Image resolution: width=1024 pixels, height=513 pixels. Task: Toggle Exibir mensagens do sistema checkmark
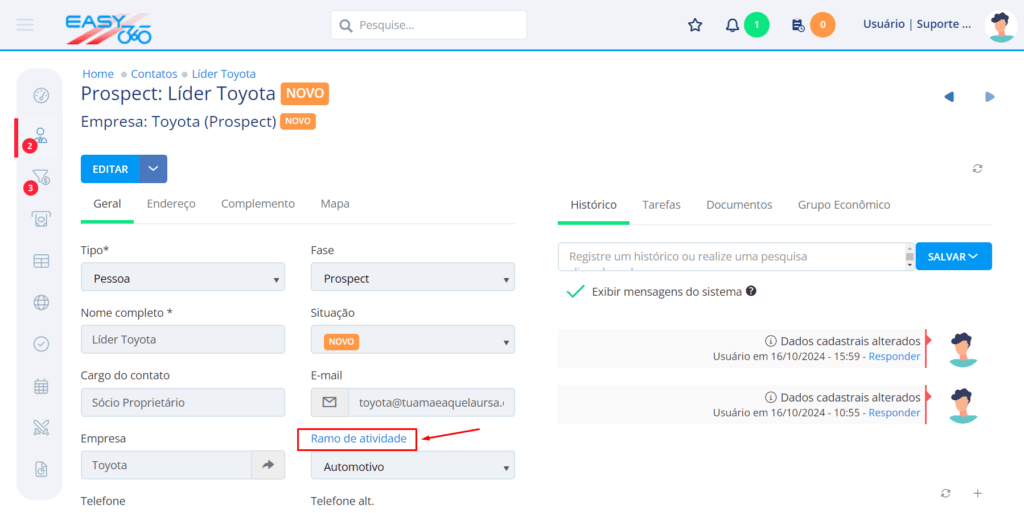575,292
